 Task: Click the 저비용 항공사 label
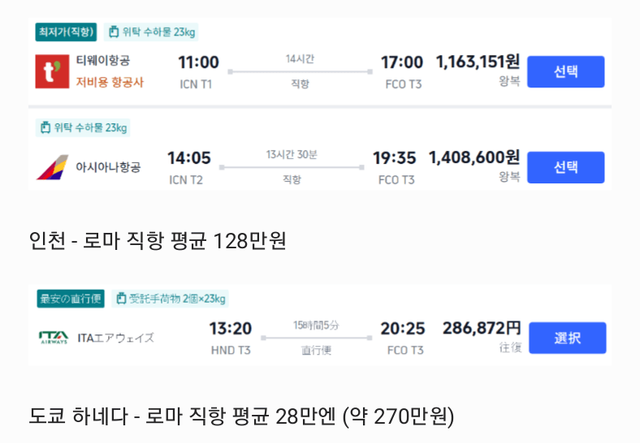tap(109, 82)
